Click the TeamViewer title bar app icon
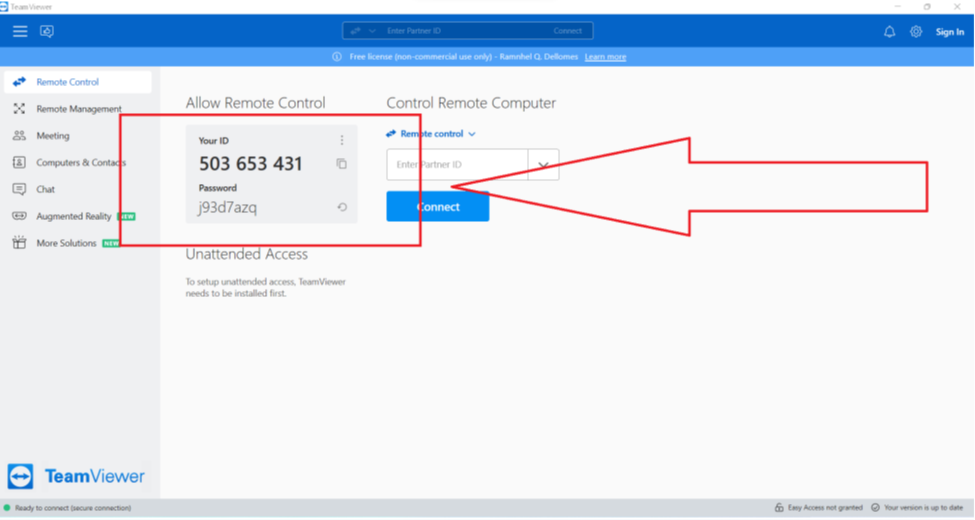The image size is (975, 520). point(4,7)
